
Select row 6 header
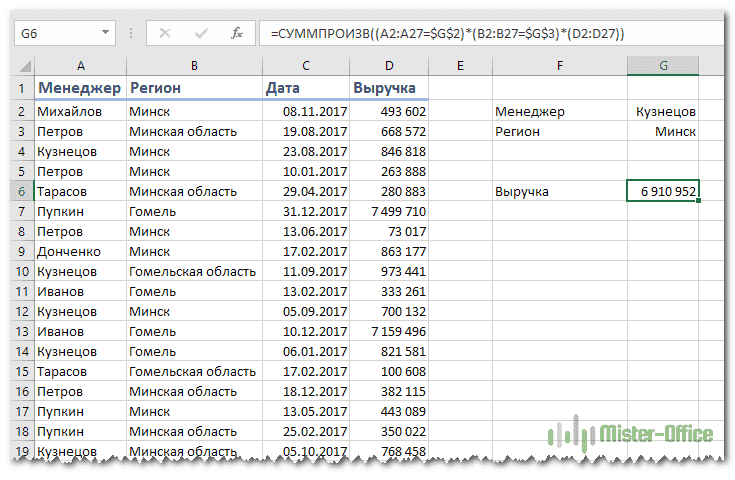click(21, 191)
